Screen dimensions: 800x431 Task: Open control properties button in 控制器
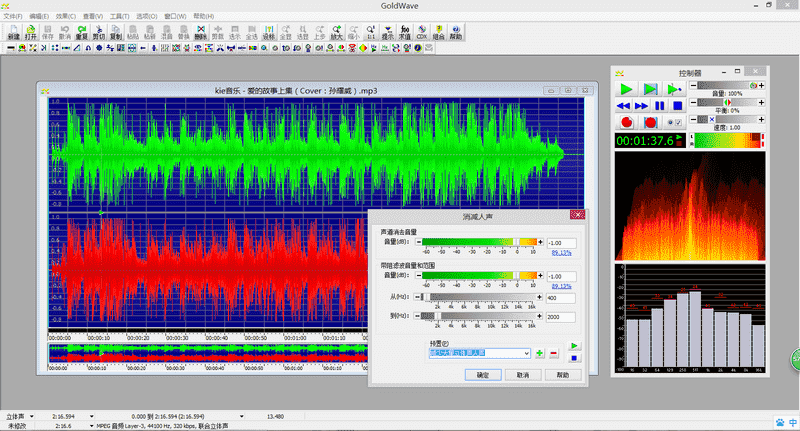674,122
